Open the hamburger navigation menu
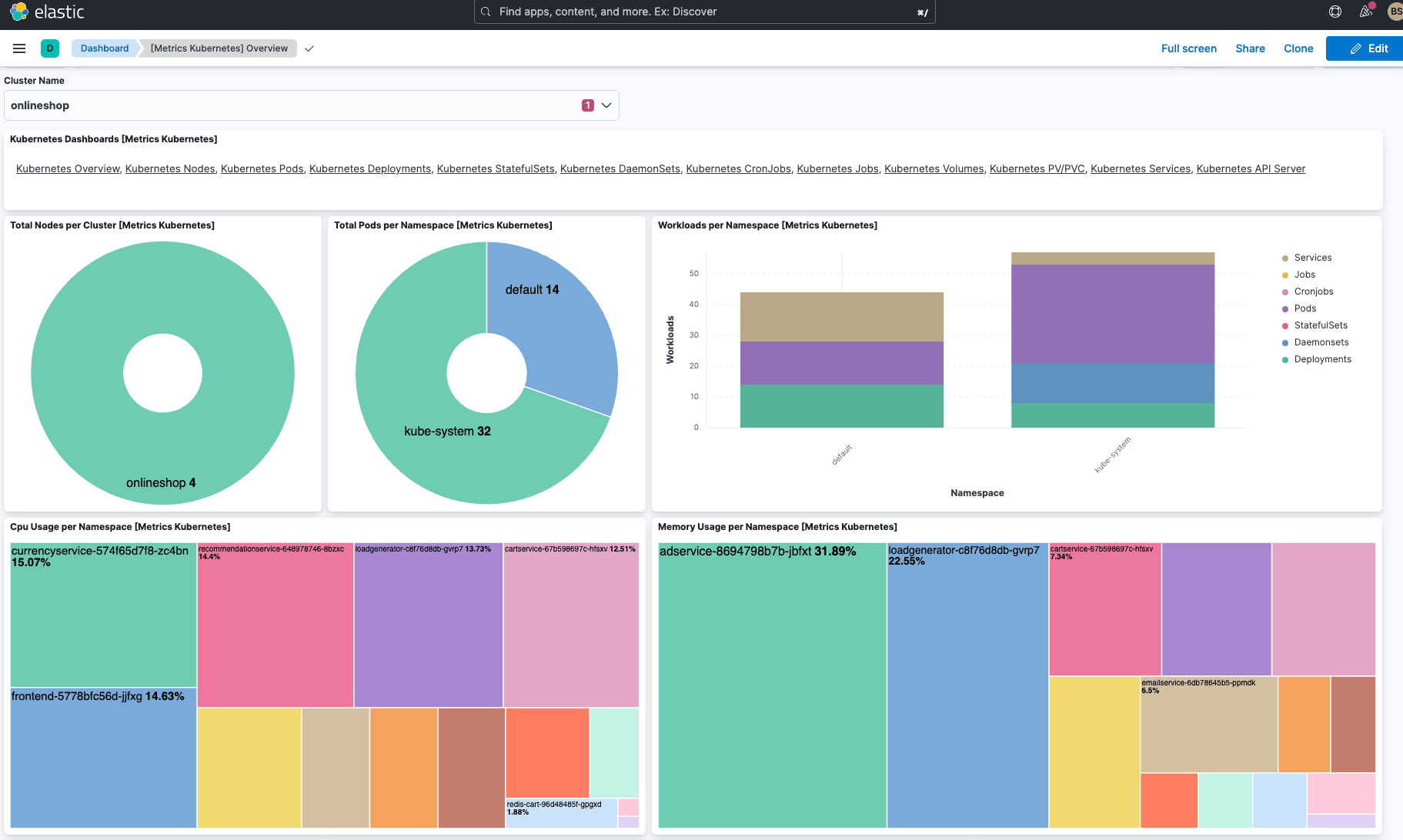The image size is (1403, 840). point(19,48)
